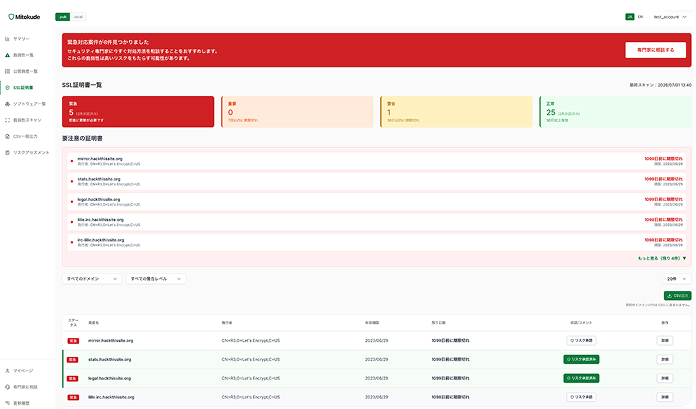Click stats.hackthissite.org in the attention list

99,179
